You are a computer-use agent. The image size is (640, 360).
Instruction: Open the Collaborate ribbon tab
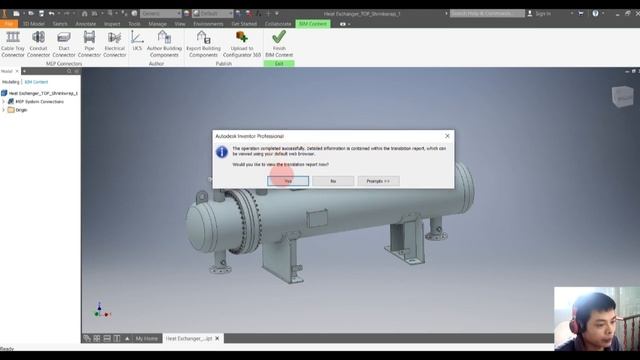click(x=278, y=24)
